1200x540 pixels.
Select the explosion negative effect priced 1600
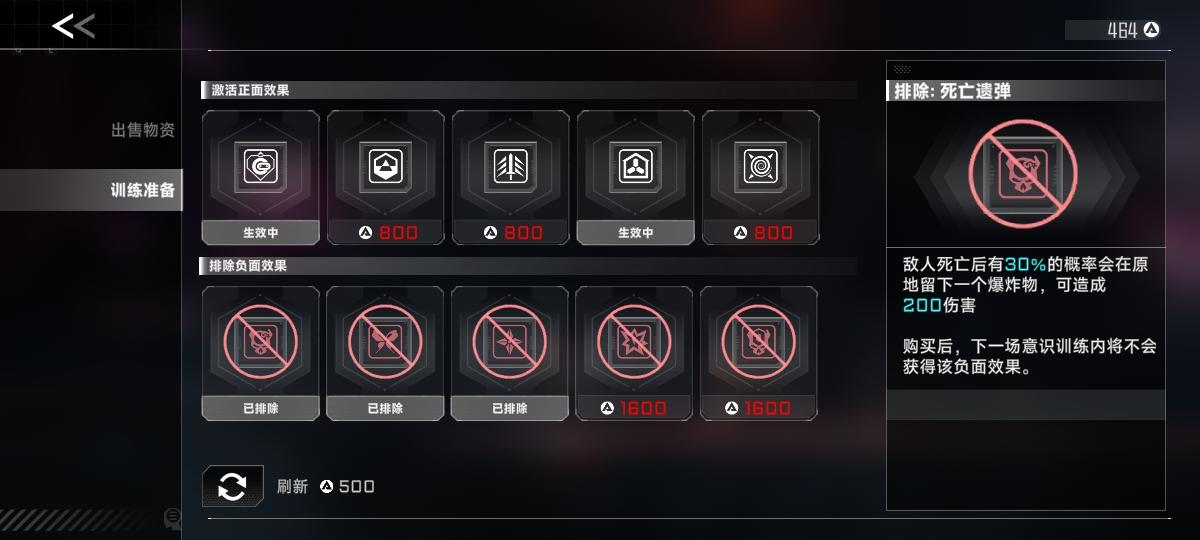click(x=634, y=353)
